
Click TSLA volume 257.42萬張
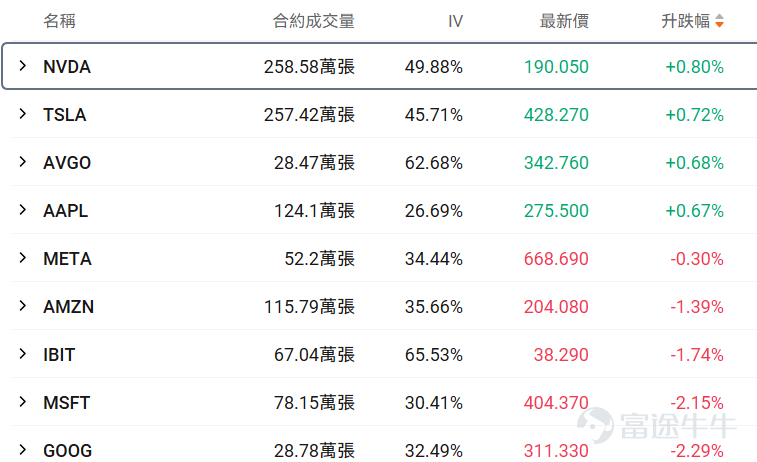coord(309,115)
